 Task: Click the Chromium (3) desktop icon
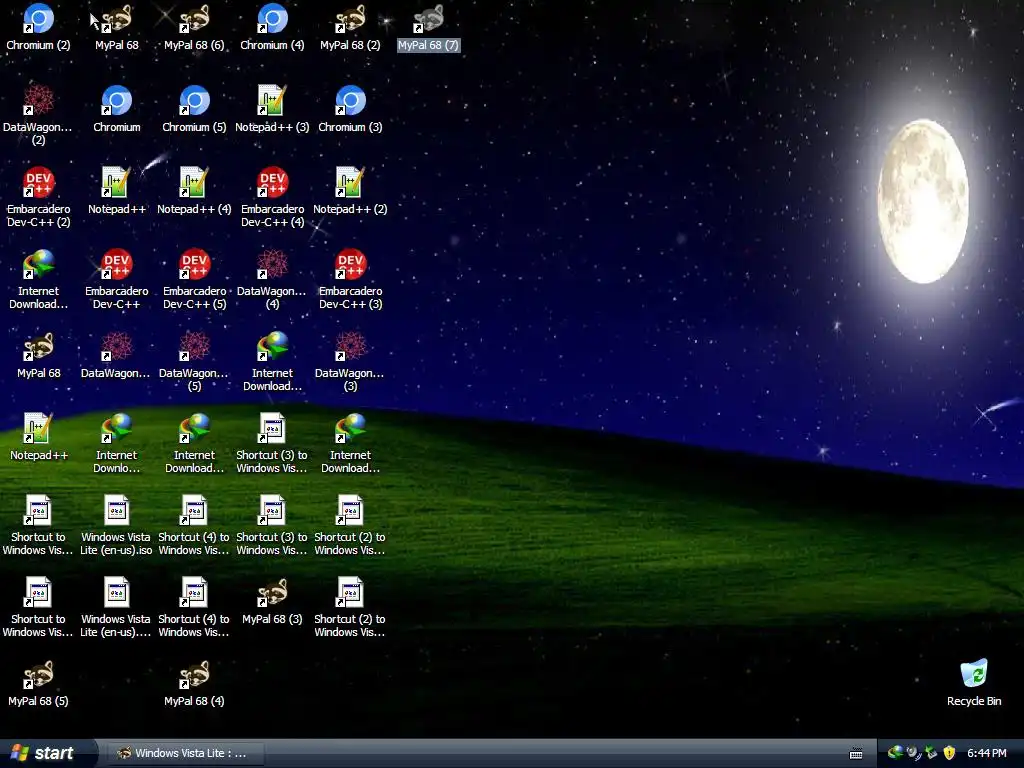(350, 109)
